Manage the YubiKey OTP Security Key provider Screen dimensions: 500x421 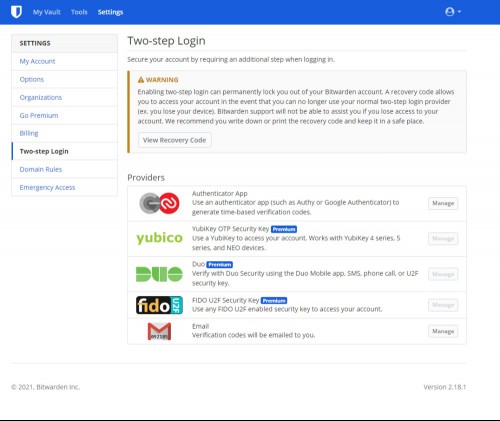point(443,238)
